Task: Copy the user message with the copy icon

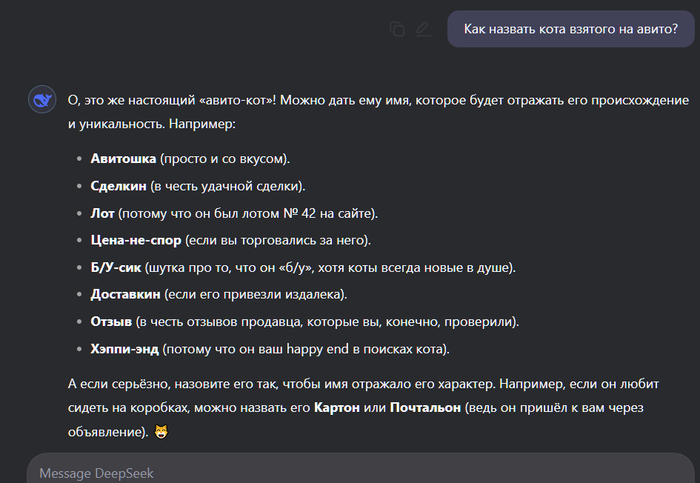Action: coord(397,29)
